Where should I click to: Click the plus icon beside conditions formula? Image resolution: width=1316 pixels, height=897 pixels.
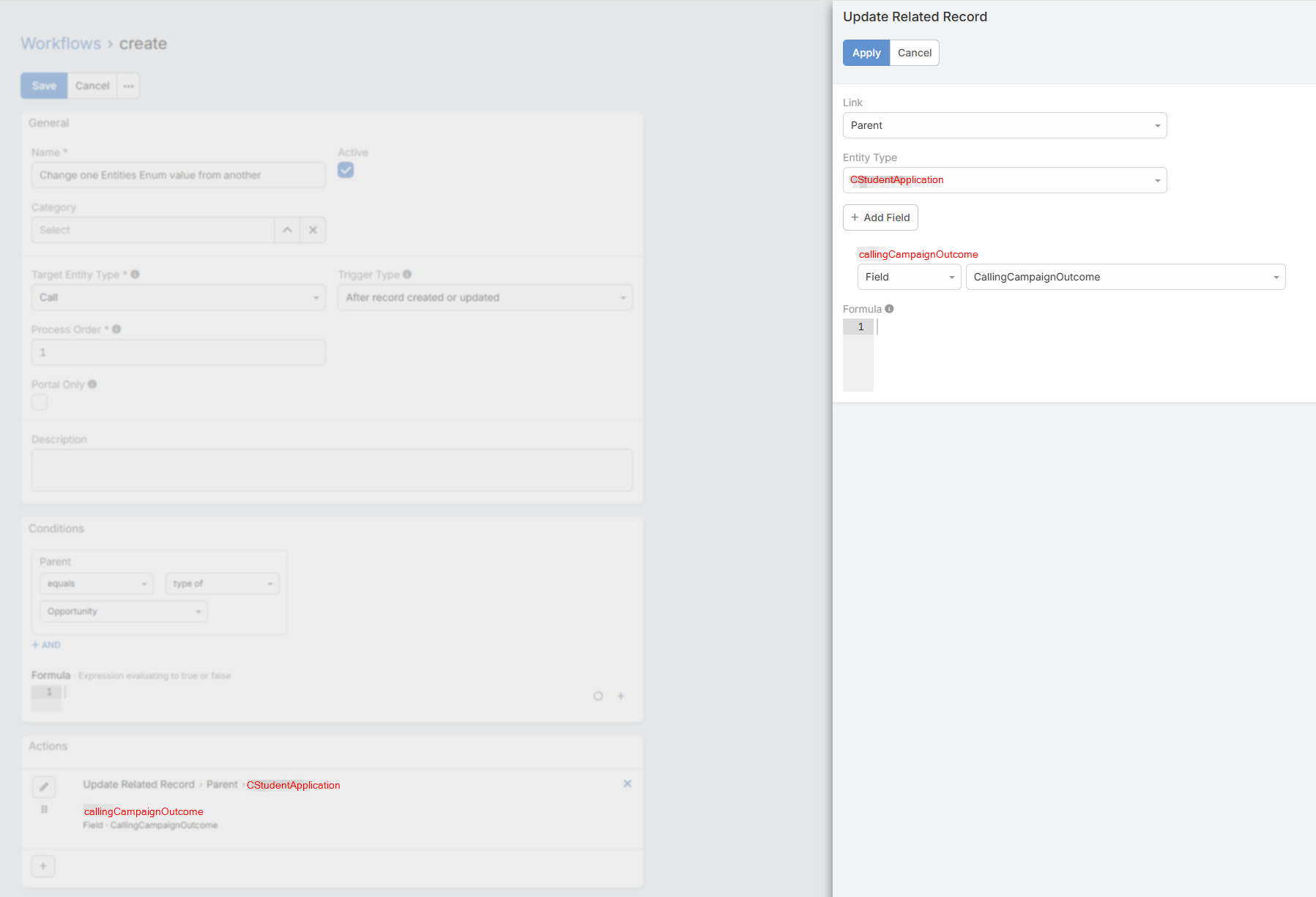pyautogui.click(x=620, y=696)
